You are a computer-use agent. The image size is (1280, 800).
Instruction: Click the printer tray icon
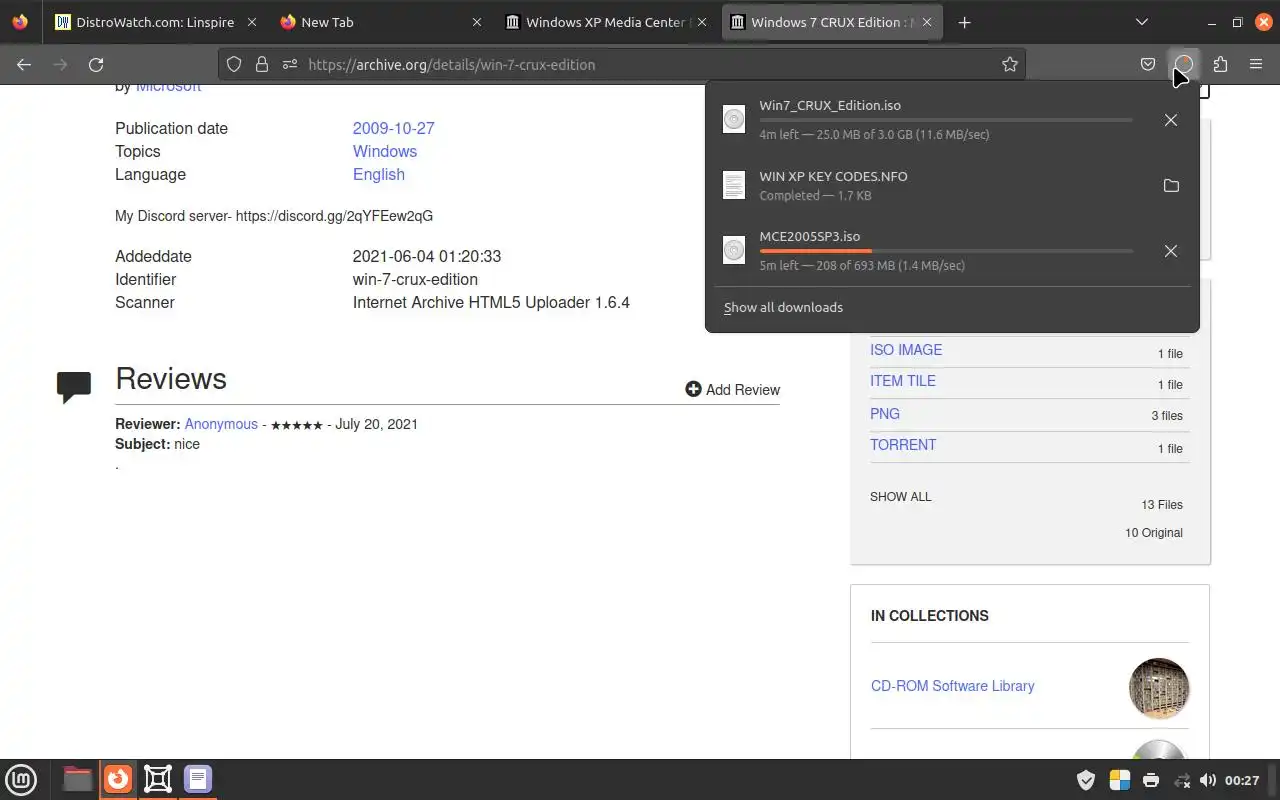pos(1151,780)
